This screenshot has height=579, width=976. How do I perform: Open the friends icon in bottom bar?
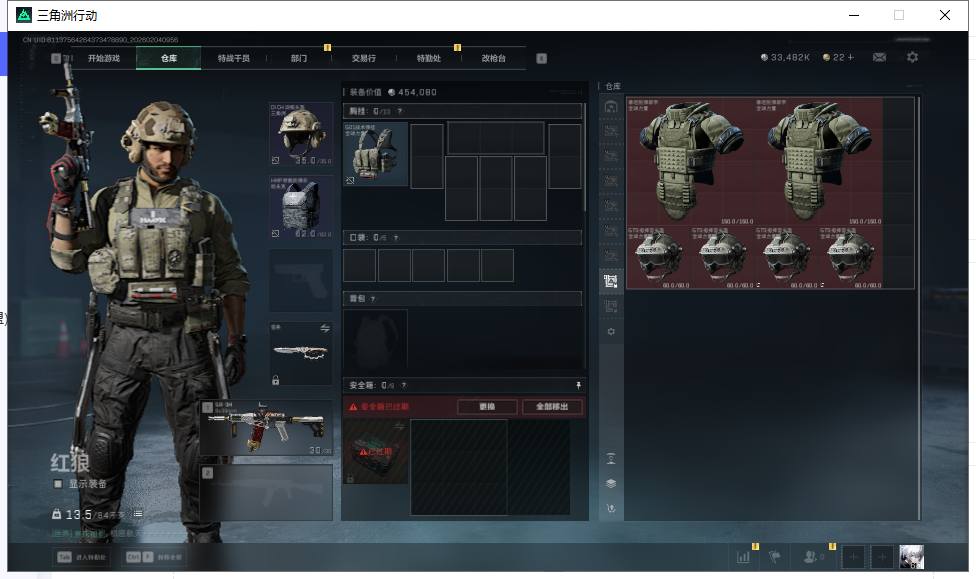[x=812, y=557]
